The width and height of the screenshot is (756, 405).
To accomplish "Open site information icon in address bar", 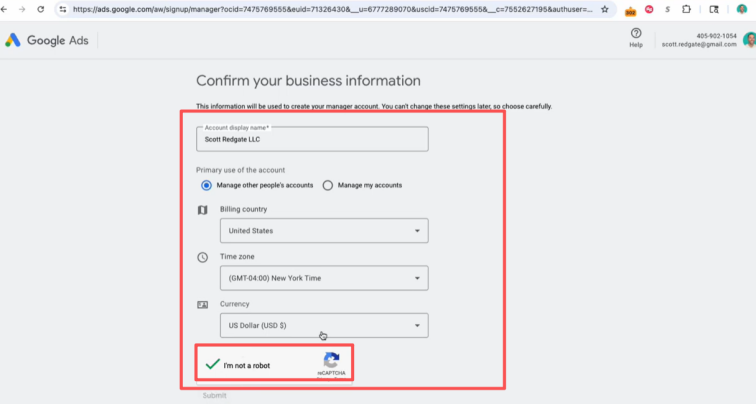I will click(63, 9).
